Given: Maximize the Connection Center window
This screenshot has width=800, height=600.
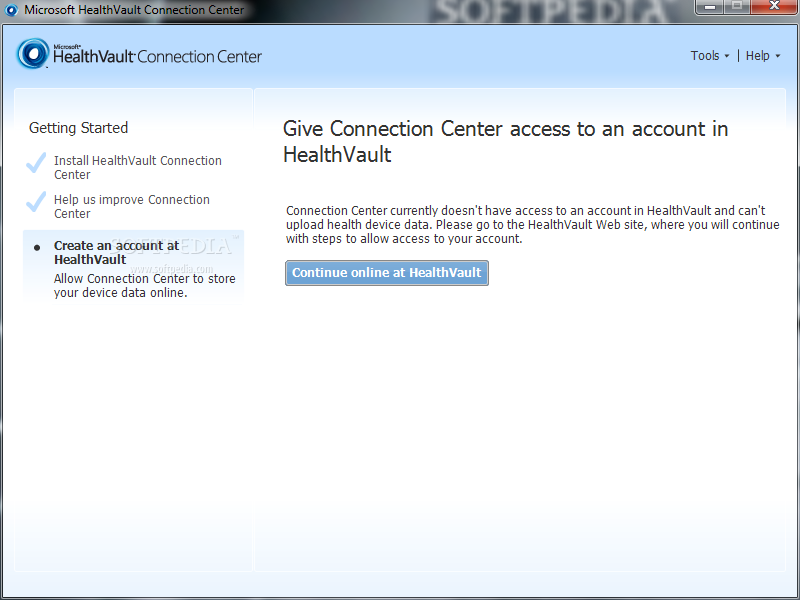Looking at the screenshot, I should click(x=737, y=7).
